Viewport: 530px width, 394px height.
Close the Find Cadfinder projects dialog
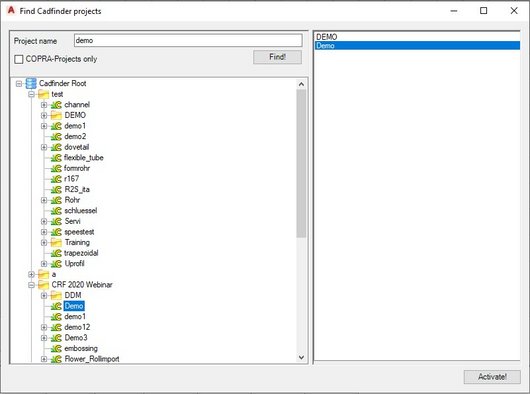(x=514, y=11)
